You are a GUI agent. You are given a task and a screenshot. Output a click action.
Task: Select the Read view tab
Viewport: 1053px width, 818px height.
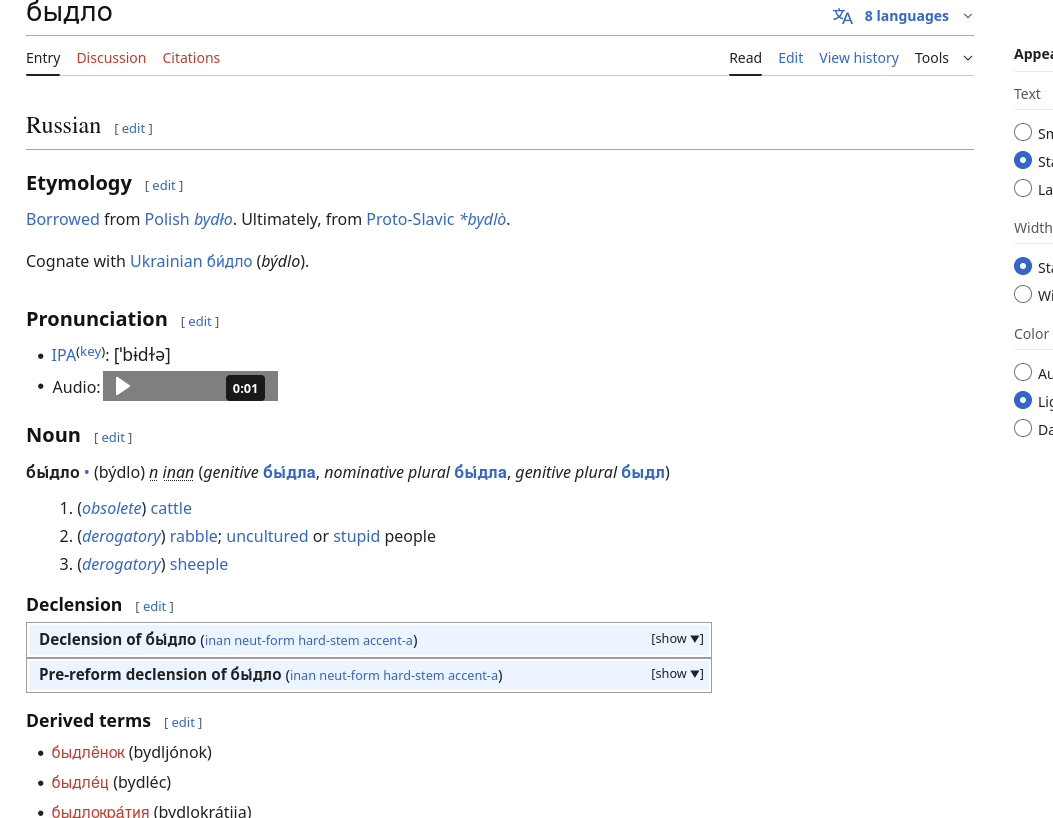pos(745,58)
